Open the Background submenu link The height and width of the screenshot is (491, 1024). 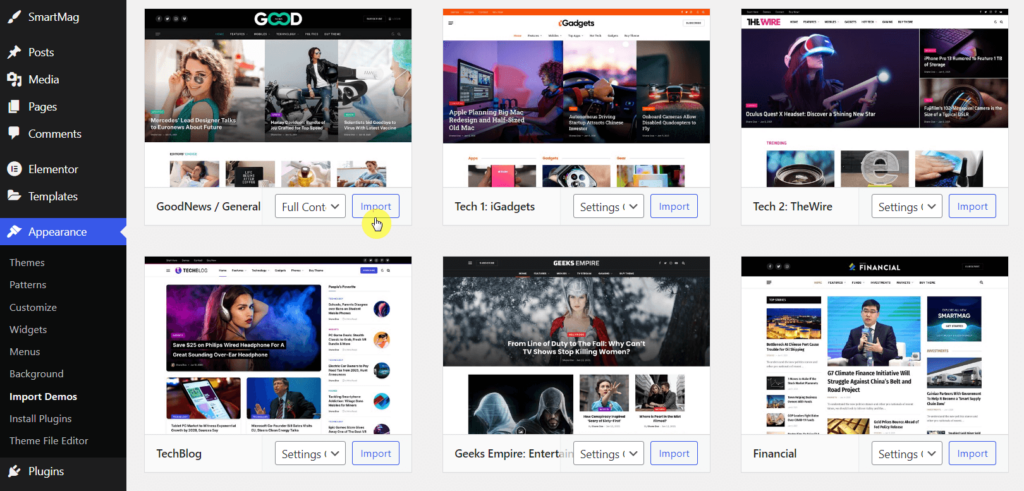(x=36, y=374)
